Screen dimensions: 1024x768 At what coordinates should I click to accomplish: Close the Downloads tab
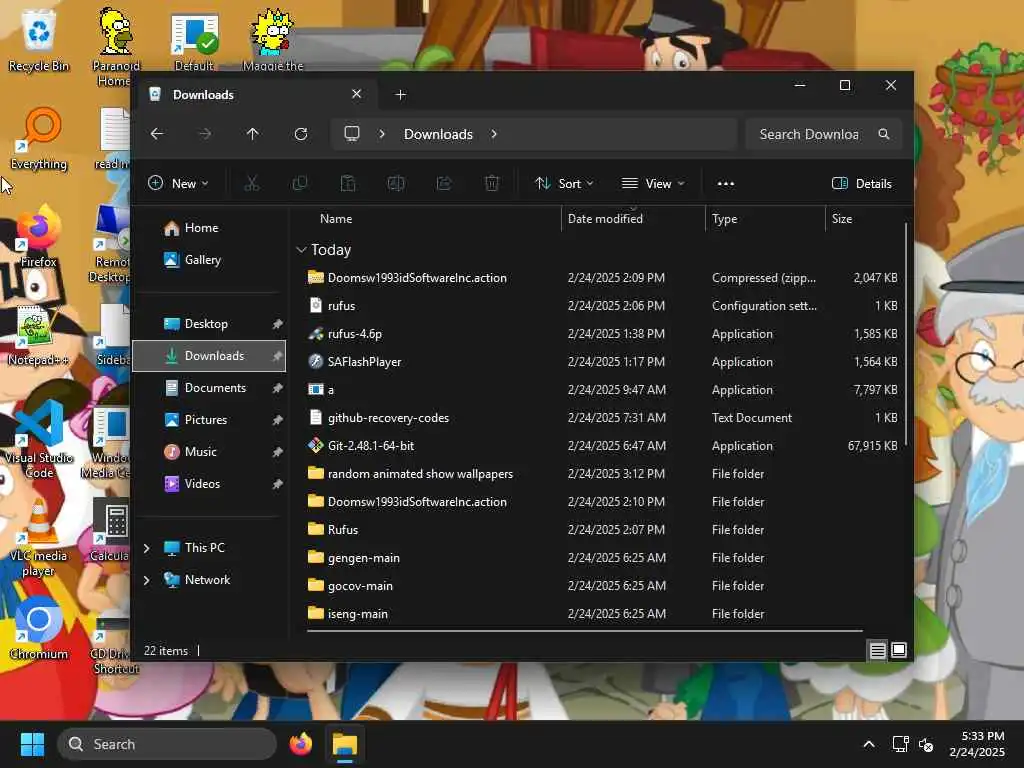coord(357,94)
